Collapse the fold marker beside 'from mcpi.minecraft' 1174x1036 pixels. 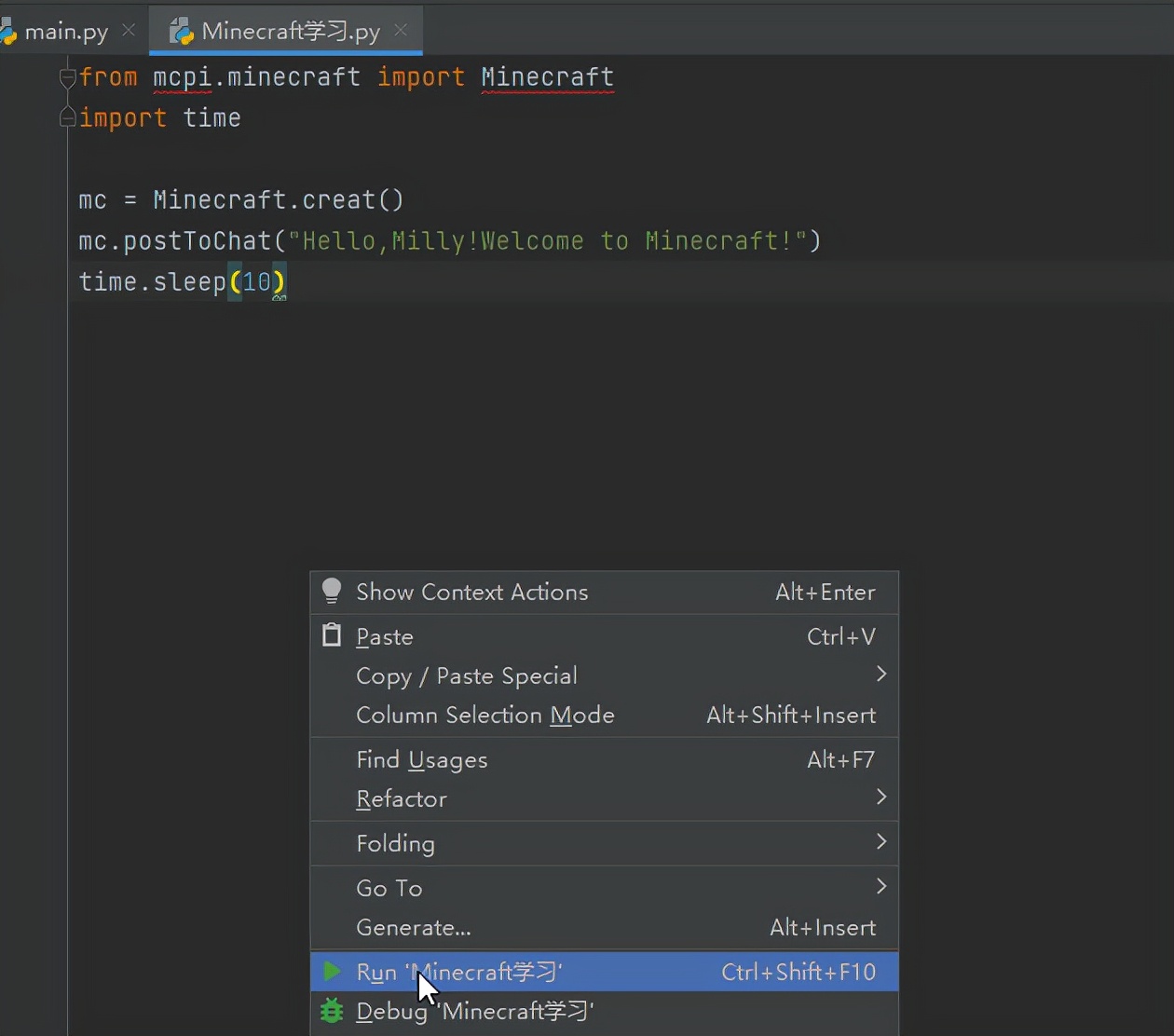[x=67, y=77]
